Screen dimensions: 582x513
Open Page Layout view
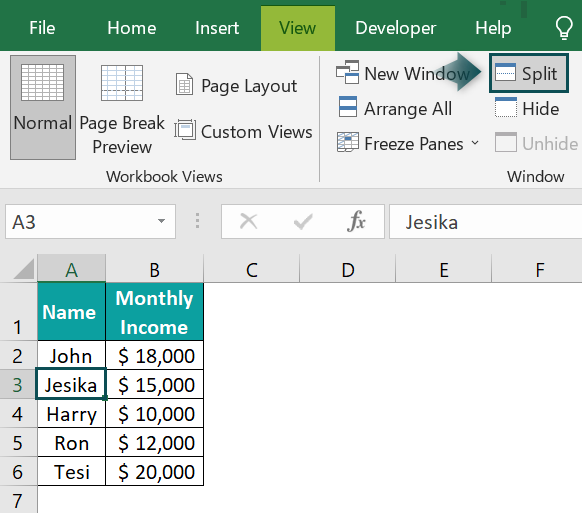pyautogui.click(x=236, y=85)
